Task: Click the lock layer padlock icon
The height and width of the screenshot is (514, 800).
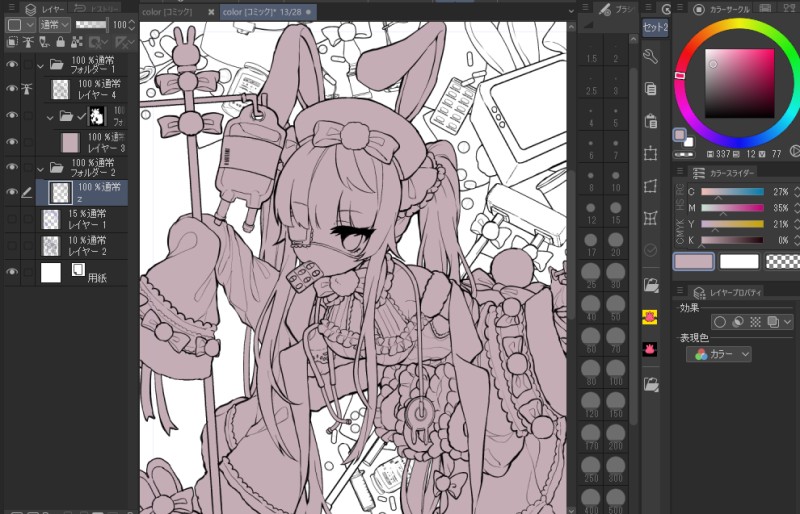Action: [x=61, y=42]
